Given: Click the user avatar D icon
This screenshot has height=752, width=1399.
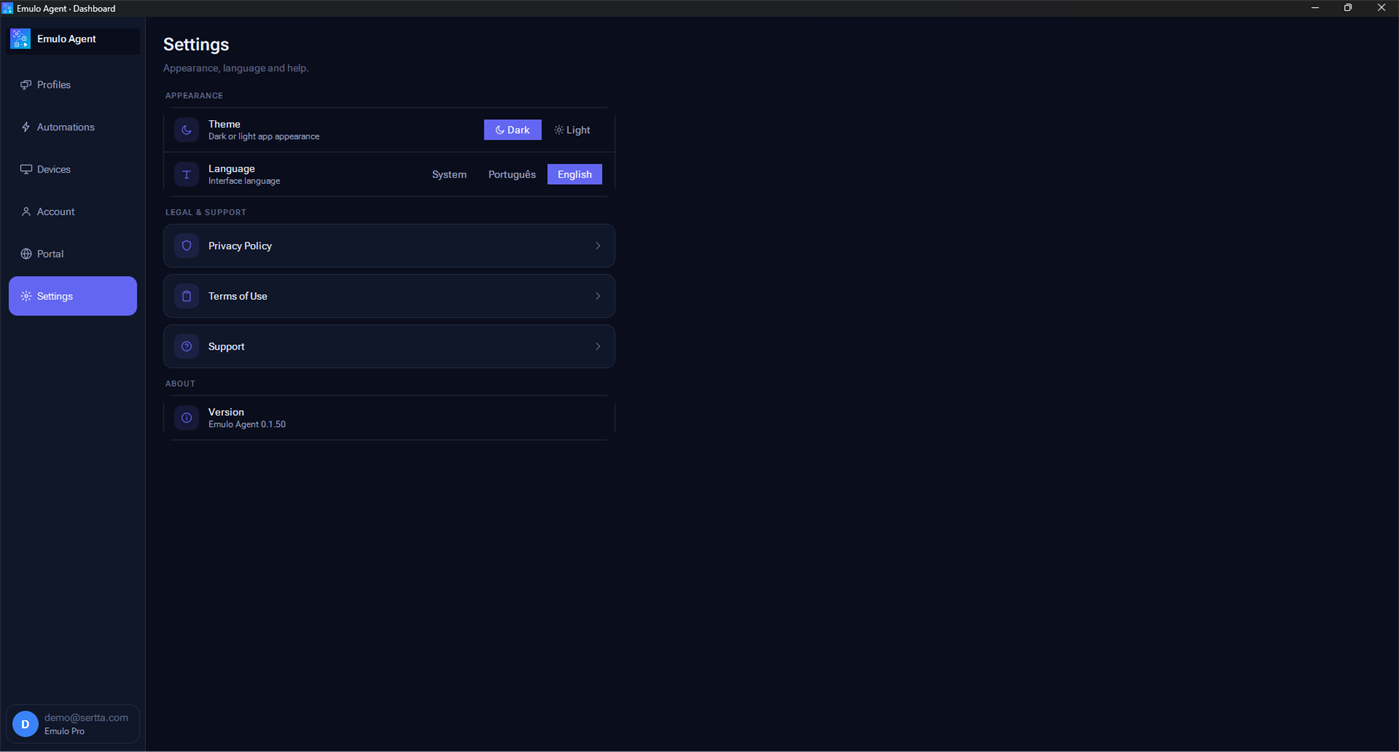Looking at the screenshot, I should coord(25,724).
